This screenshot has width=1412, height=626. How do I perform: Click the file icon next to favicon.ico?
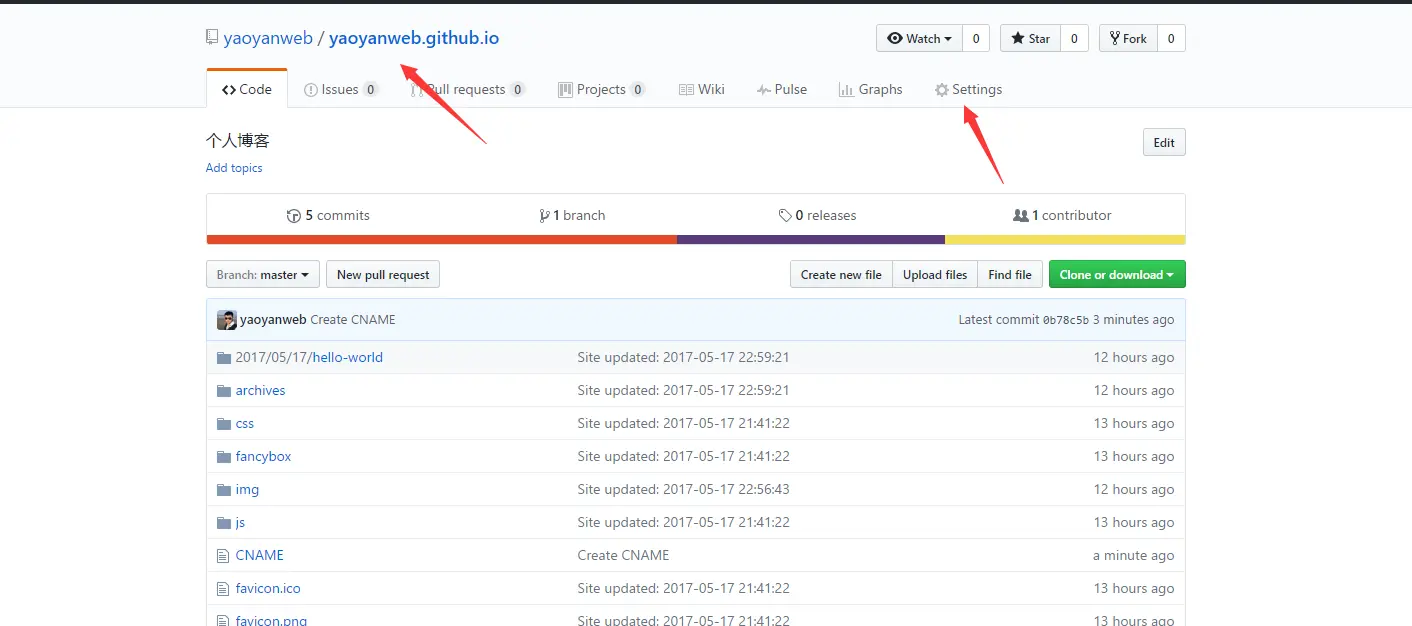pyautogui.click(x=223, y=588)
